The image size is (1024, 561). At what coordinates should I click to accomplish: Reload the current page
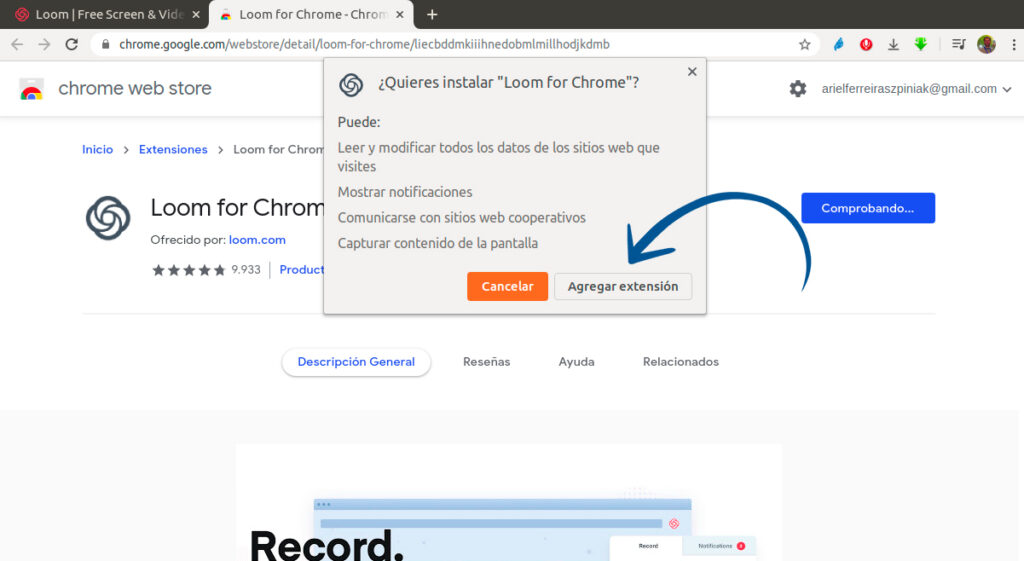72,44
